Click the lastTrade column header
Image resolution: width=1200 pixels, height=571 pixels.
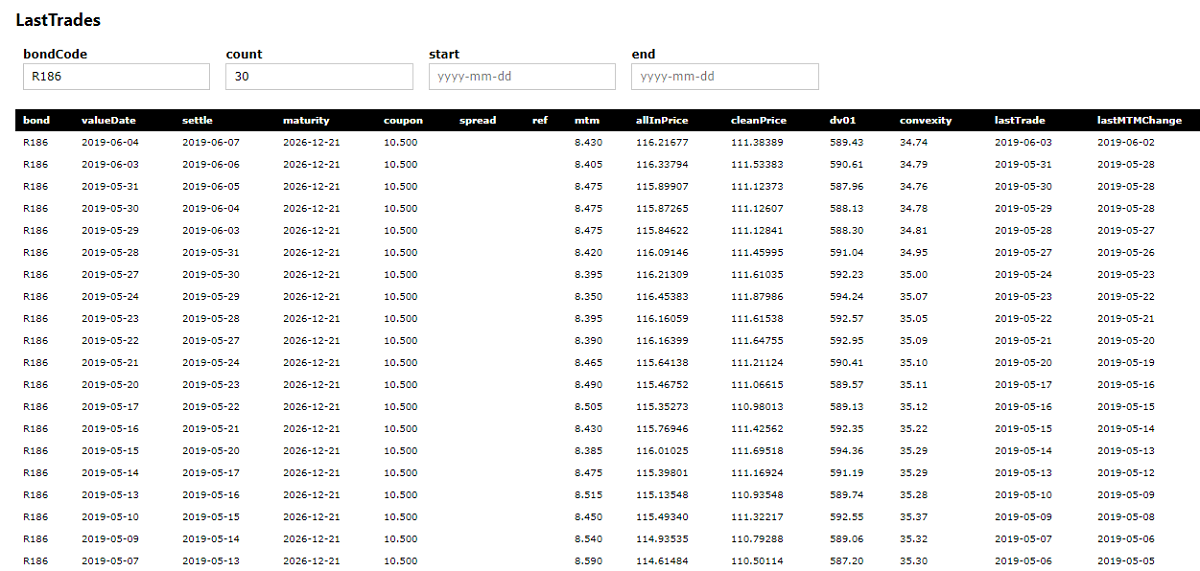(1020, 120)
